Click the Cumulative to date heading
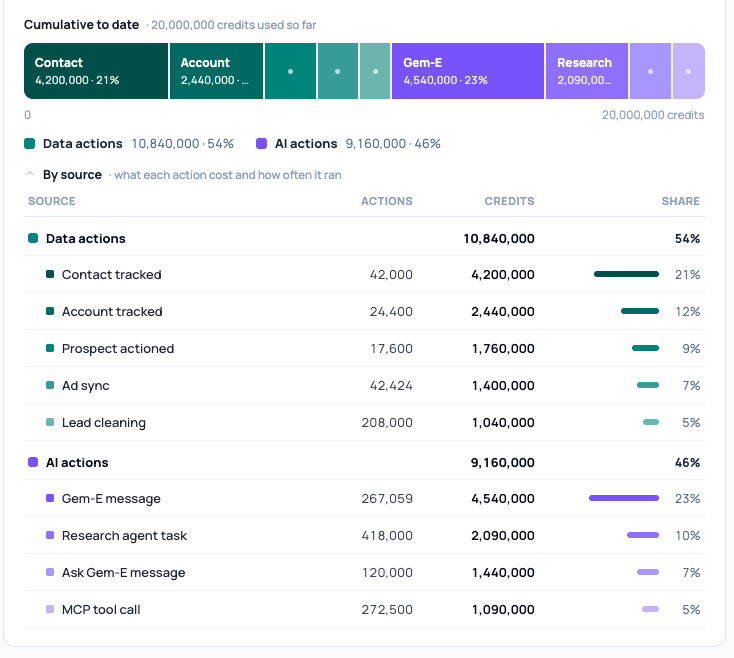 [x=81, y=25]
